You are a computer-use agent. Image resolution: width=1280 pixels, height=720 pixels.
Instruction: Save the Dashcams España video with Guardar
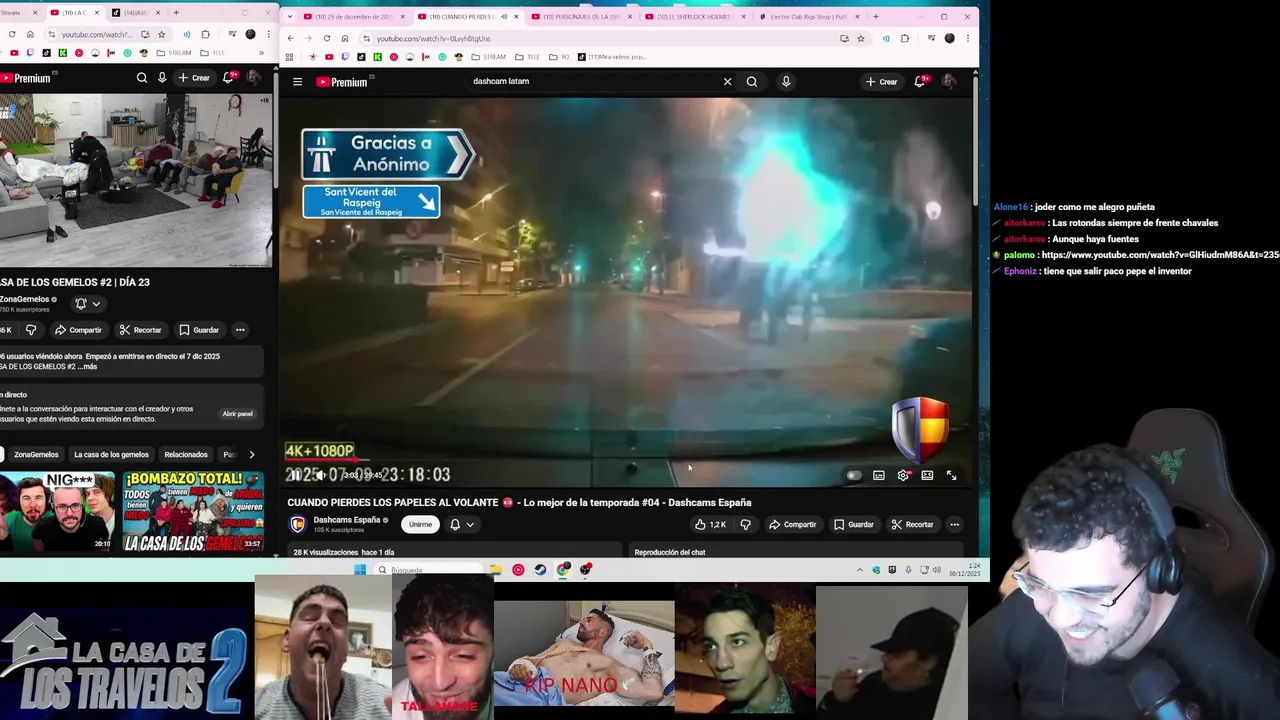(854, 525)
